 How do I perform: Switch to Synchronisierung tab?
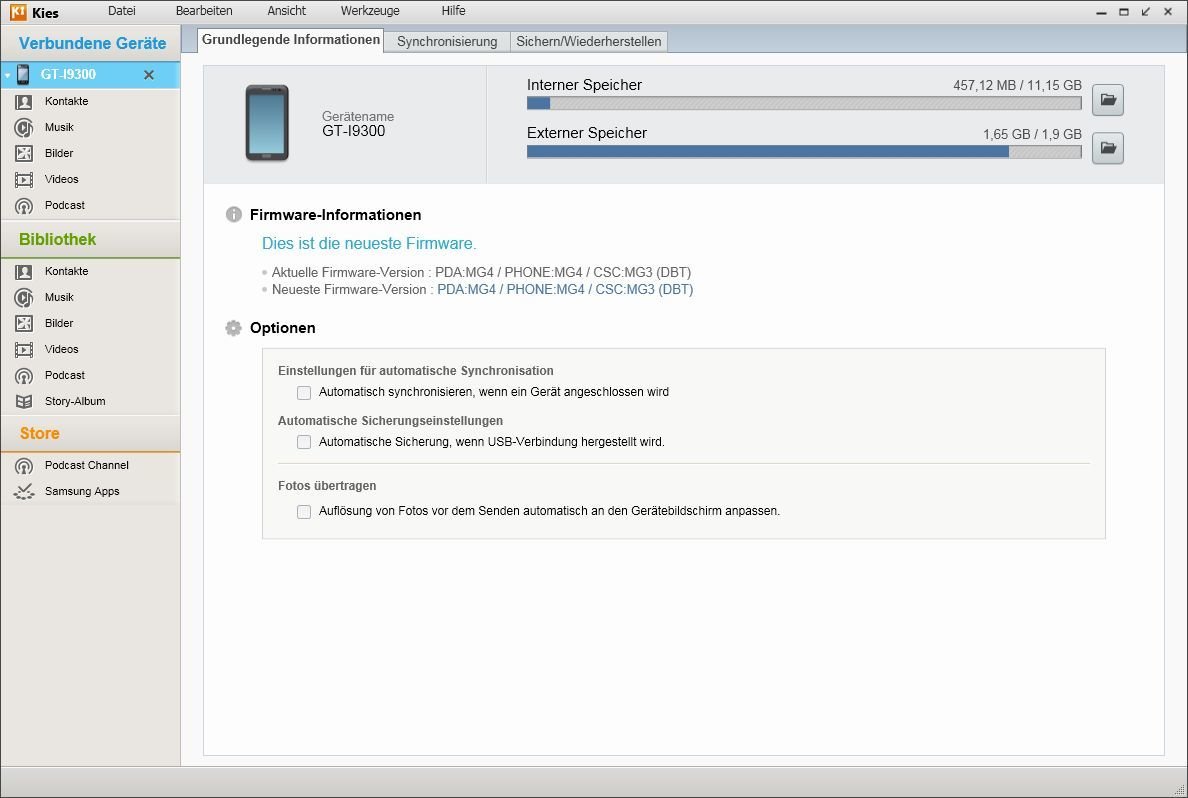coord(447,42)
